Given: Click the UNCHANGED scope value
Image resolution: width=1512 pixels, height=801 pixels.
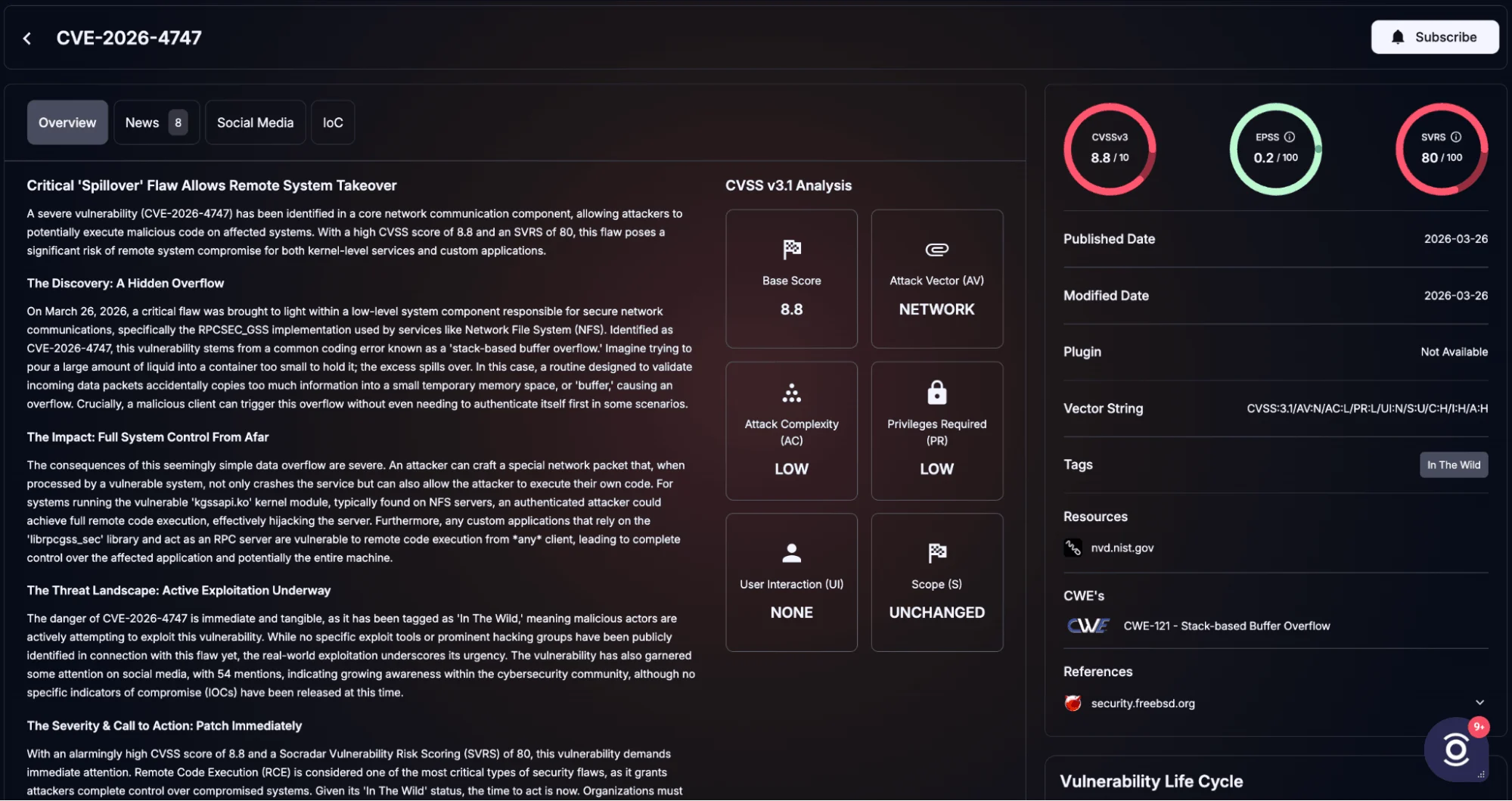Looking at the screenshot, I should pyautogui.click(x=936, y=612).
